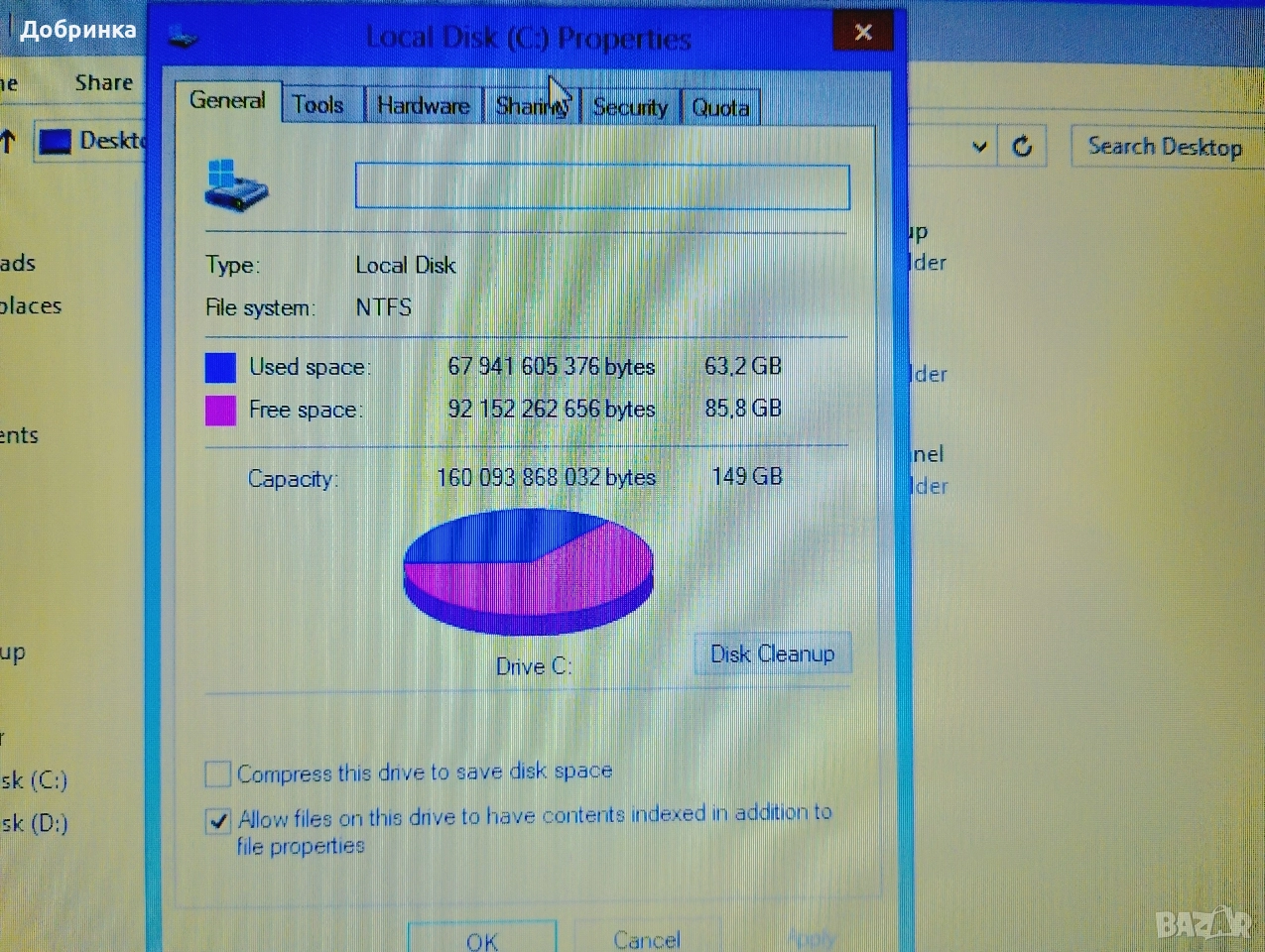The image size is (1265, 952).
Task: Click the magenta Free space color swatch
Action: click(x=220, y=411)
